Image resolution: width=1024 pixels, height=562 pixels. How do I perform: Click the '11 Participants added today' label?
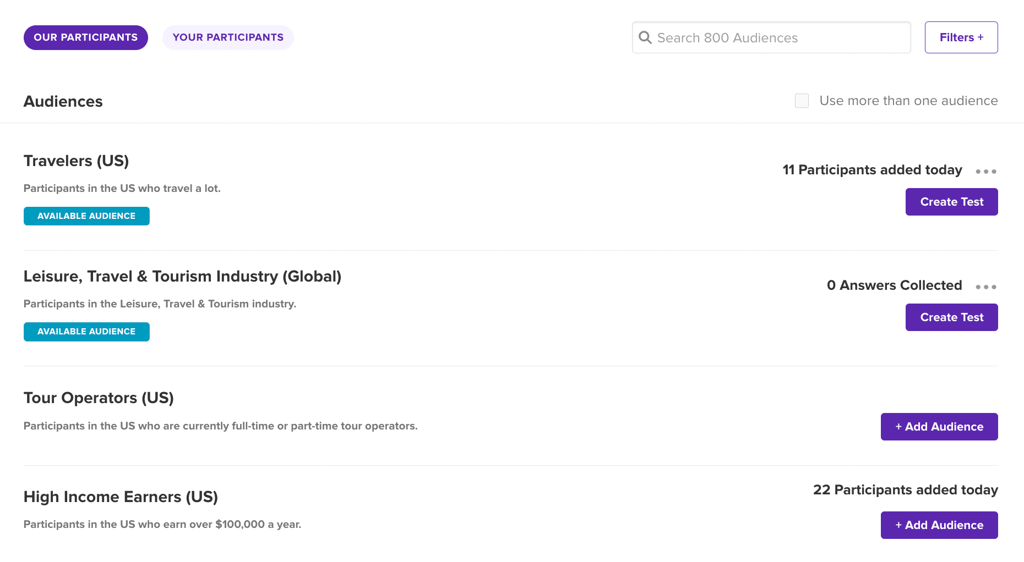[872, 170]
